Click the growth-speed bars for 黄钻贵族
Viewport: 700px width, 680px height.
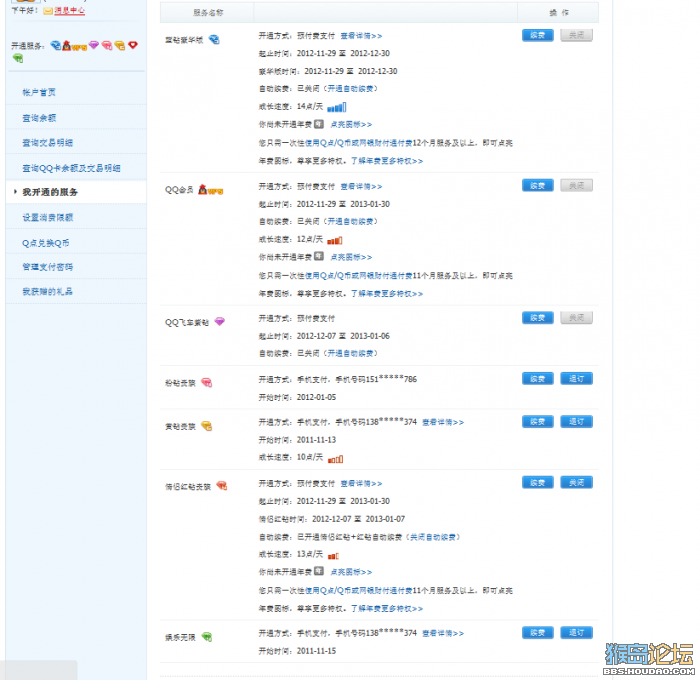coord(335,459)
